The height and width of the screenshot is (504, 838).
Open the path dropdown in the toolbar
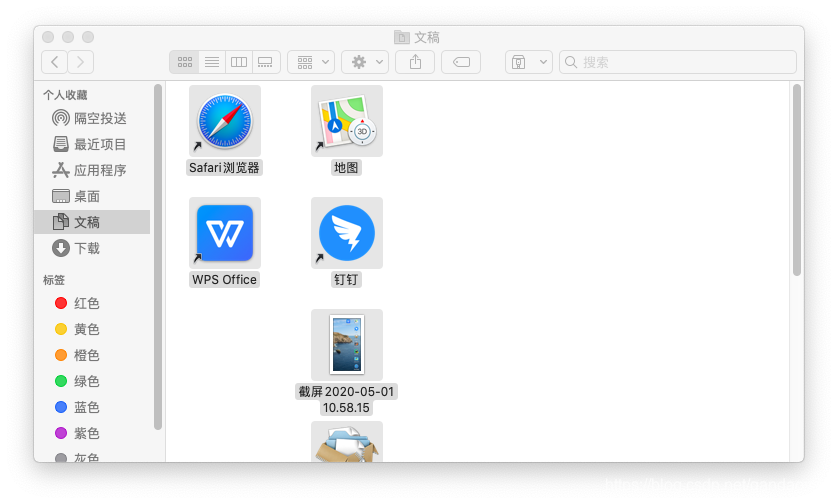529,62
